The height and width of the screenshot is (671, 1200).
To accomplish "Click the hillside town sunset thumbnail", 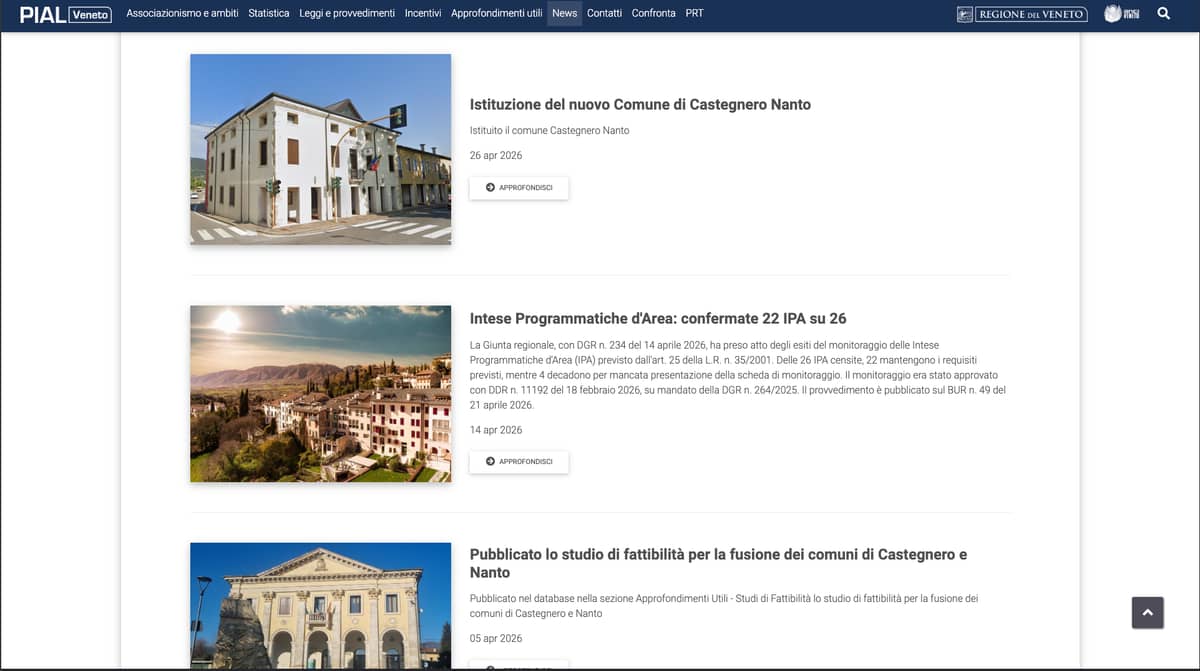I will (x=321, y=394).
